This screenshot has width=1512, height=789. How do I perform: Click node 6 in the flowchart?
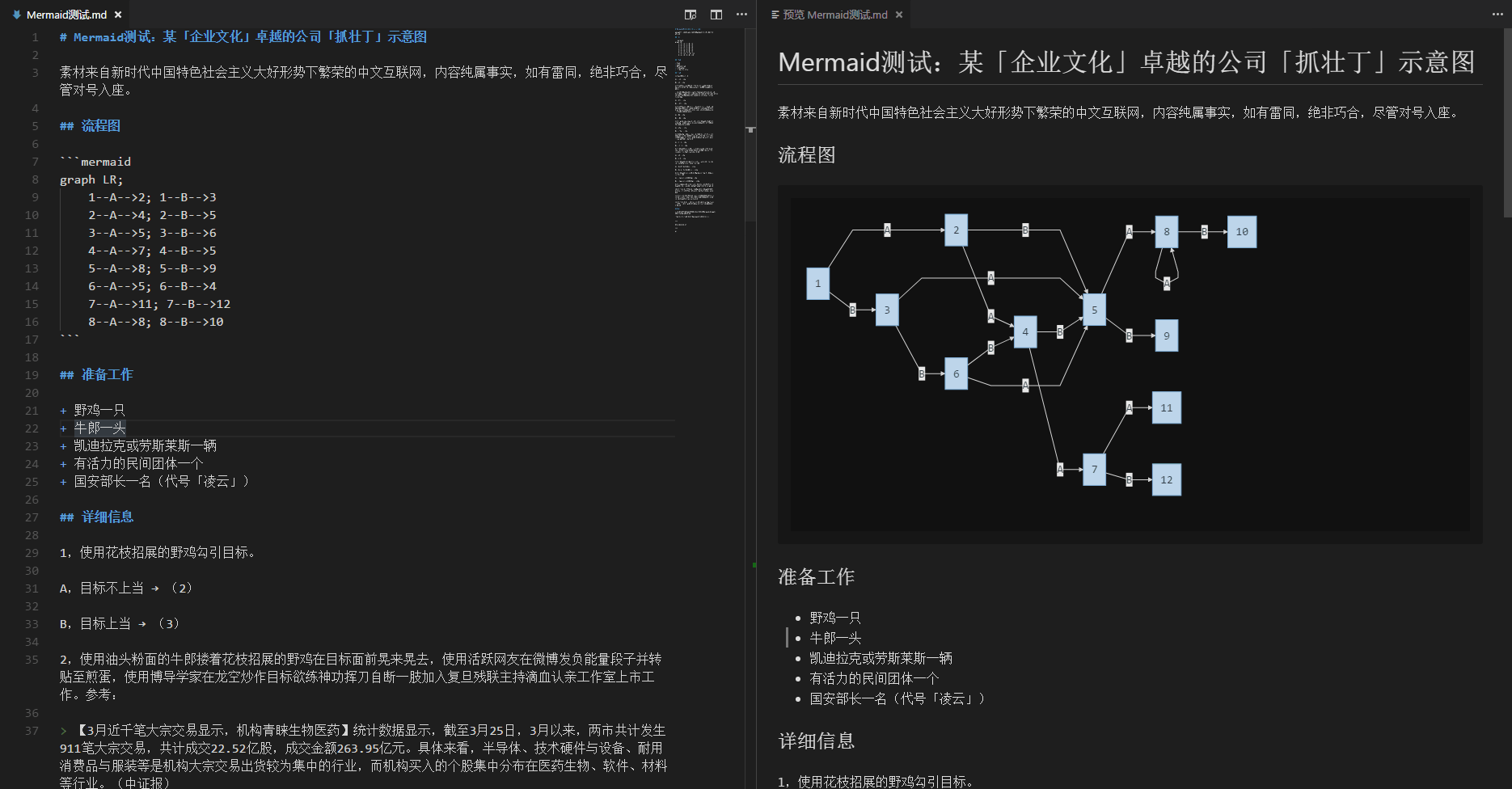(x=956, y=373)
